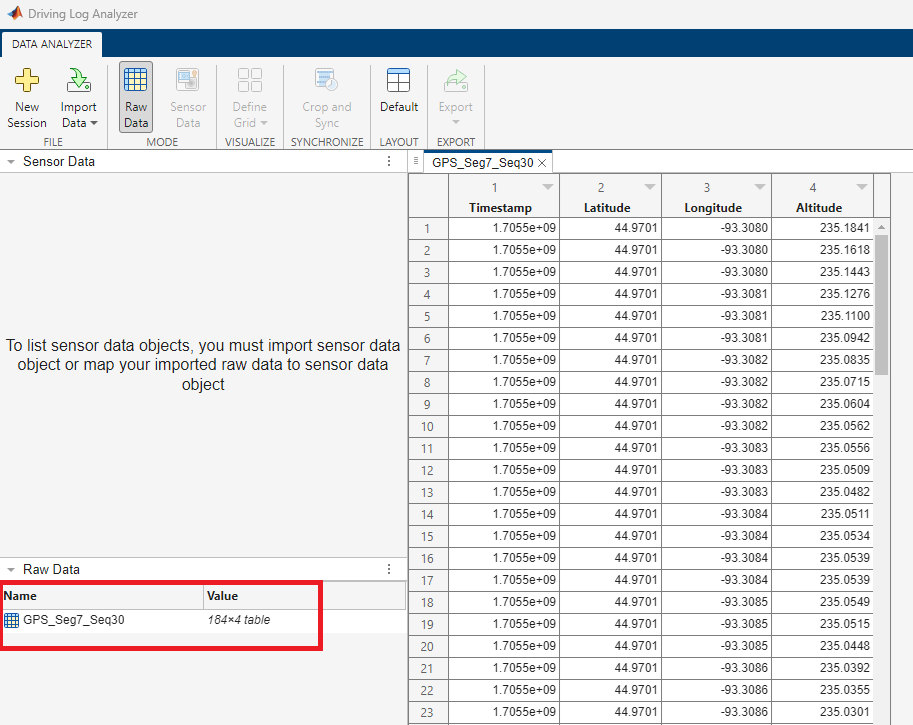Screen dimensions: 913x725
Task: Click the Export icon
Action: [x=455, y=82]
